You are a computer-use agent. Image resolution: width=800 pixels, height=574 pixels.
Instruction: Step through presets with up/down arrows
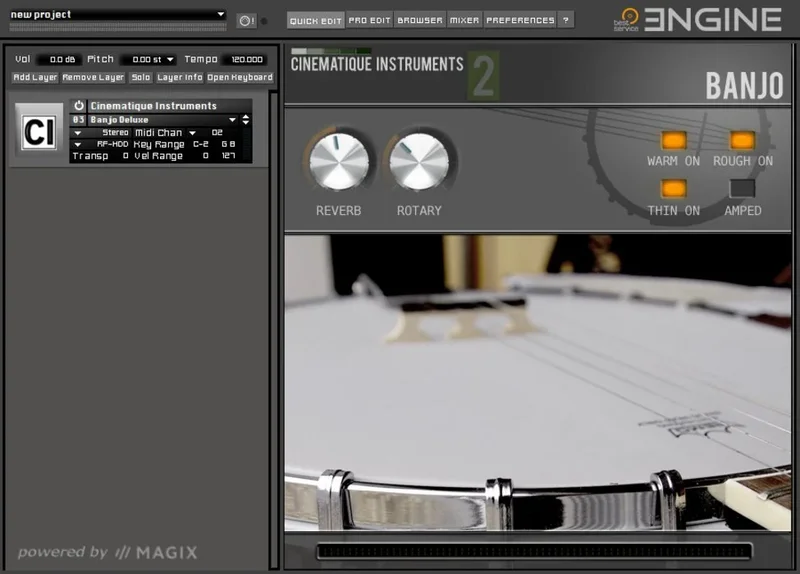pos(246,120)
